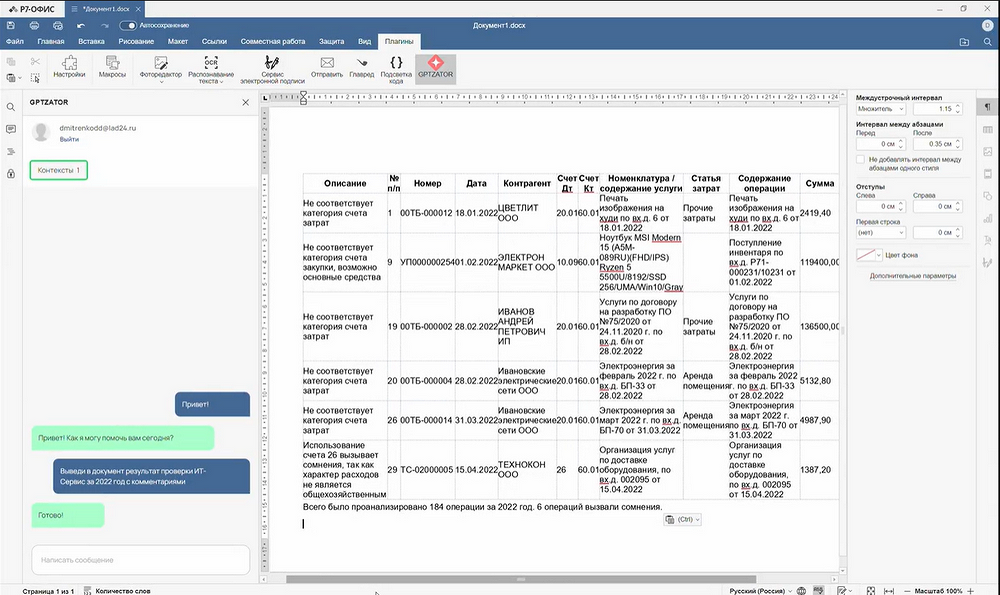Open chart settings in the right sidebar
This screenshot has width=1000, height=595.
[987, 218]
